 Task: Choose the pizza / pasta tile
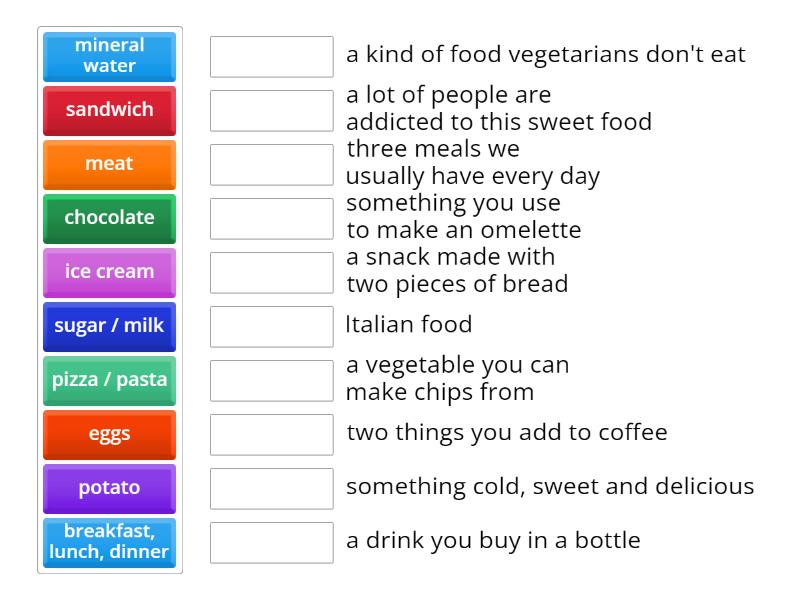(x=109, y=380)
